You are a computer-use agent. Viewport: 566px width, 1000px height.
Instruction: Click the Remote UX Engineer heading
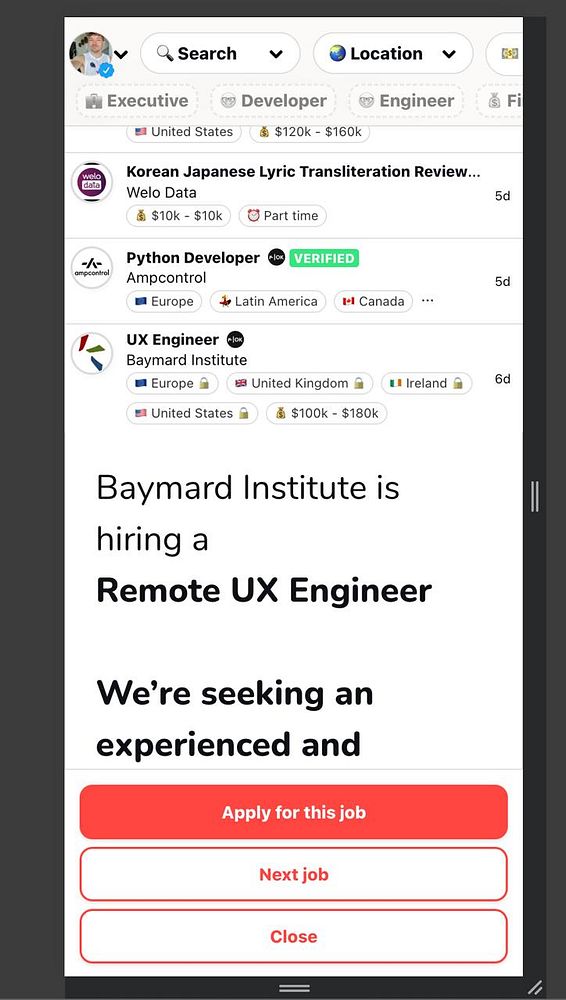coord(264,591)
